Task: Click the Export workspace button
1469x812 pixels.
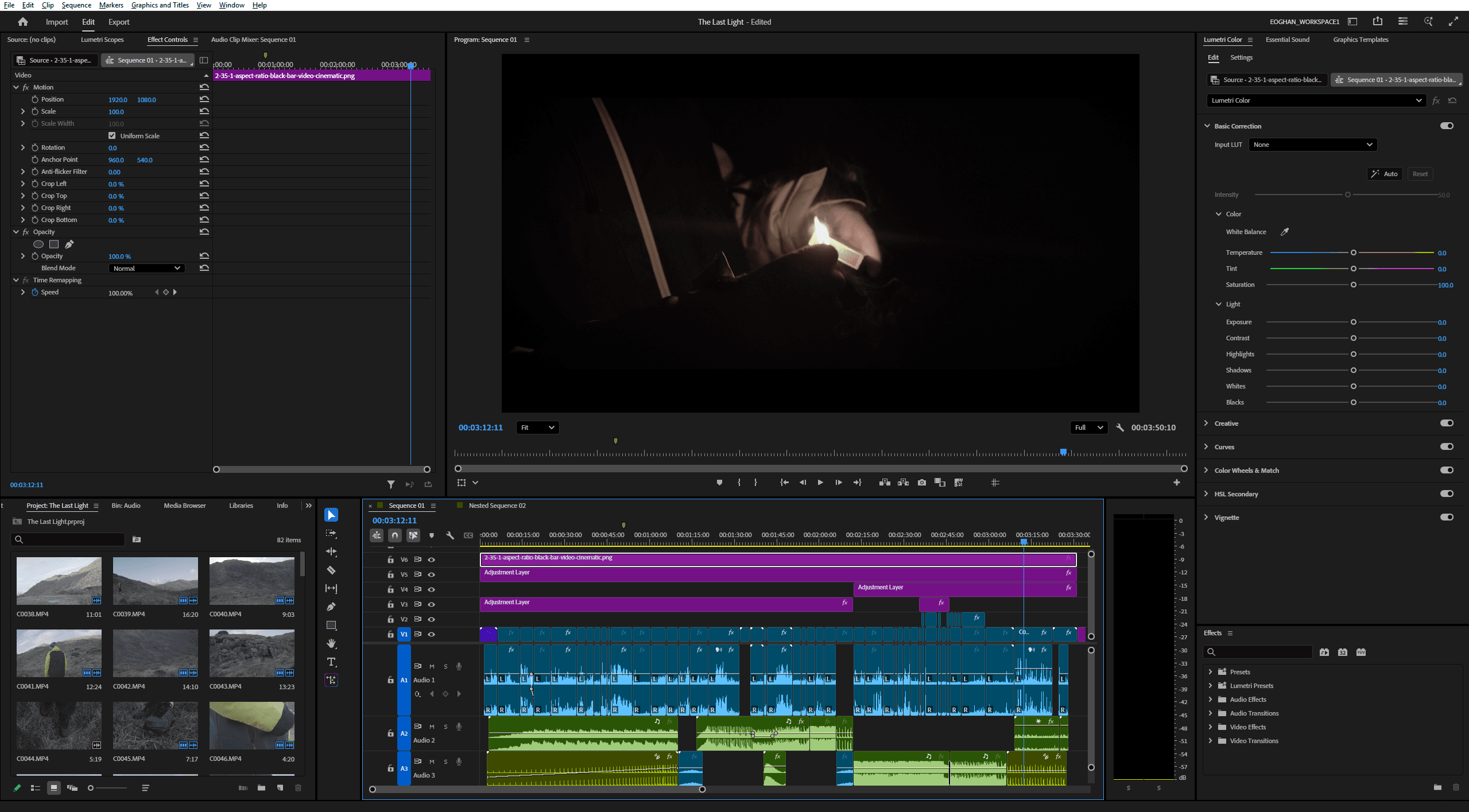Action: tap(119, 22)
